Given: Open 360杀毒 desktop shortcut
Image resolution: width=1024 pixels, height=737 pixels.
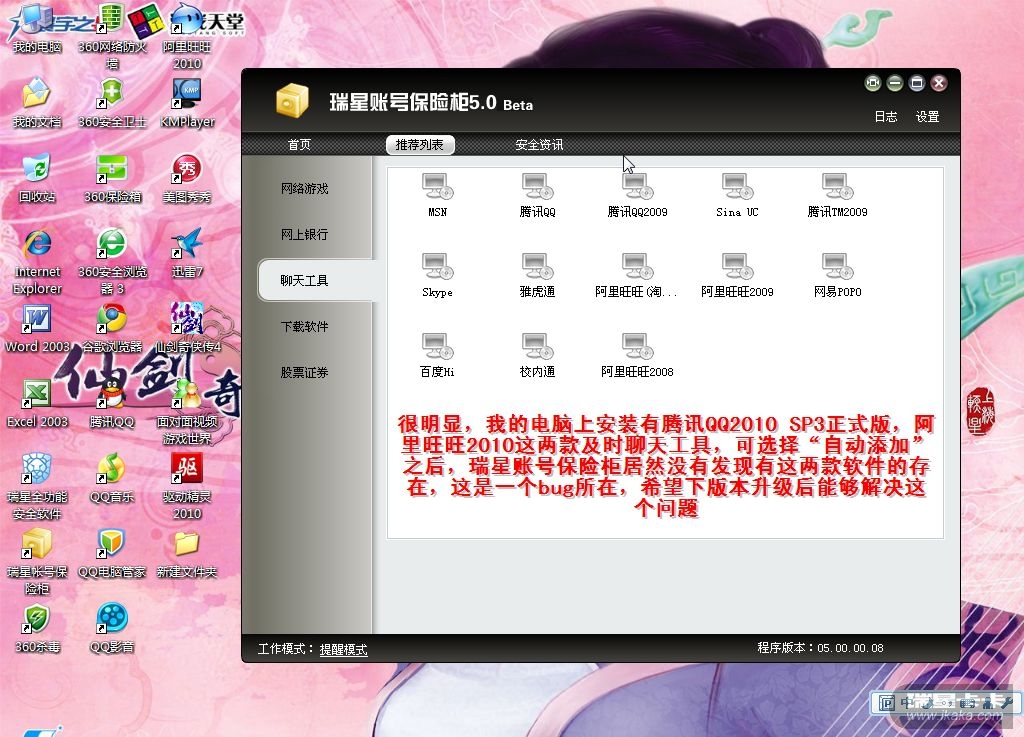Looking at the screenshot, I should click(37, 629).
